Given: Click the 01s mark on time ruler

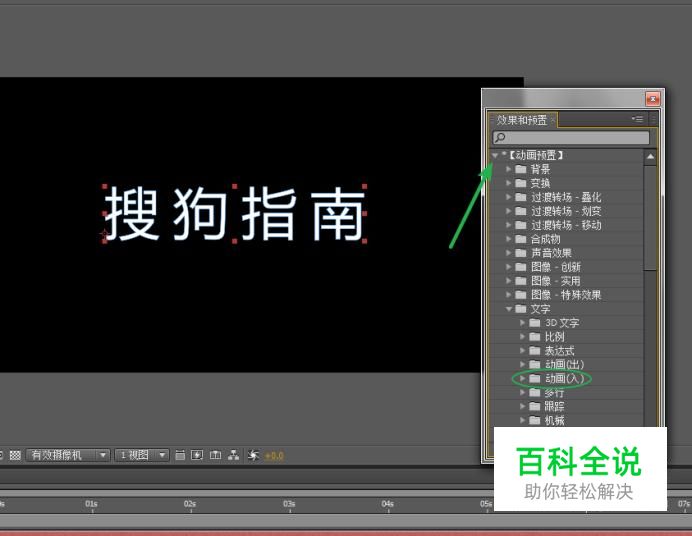Looking at the screenshot, I should 92,504.
